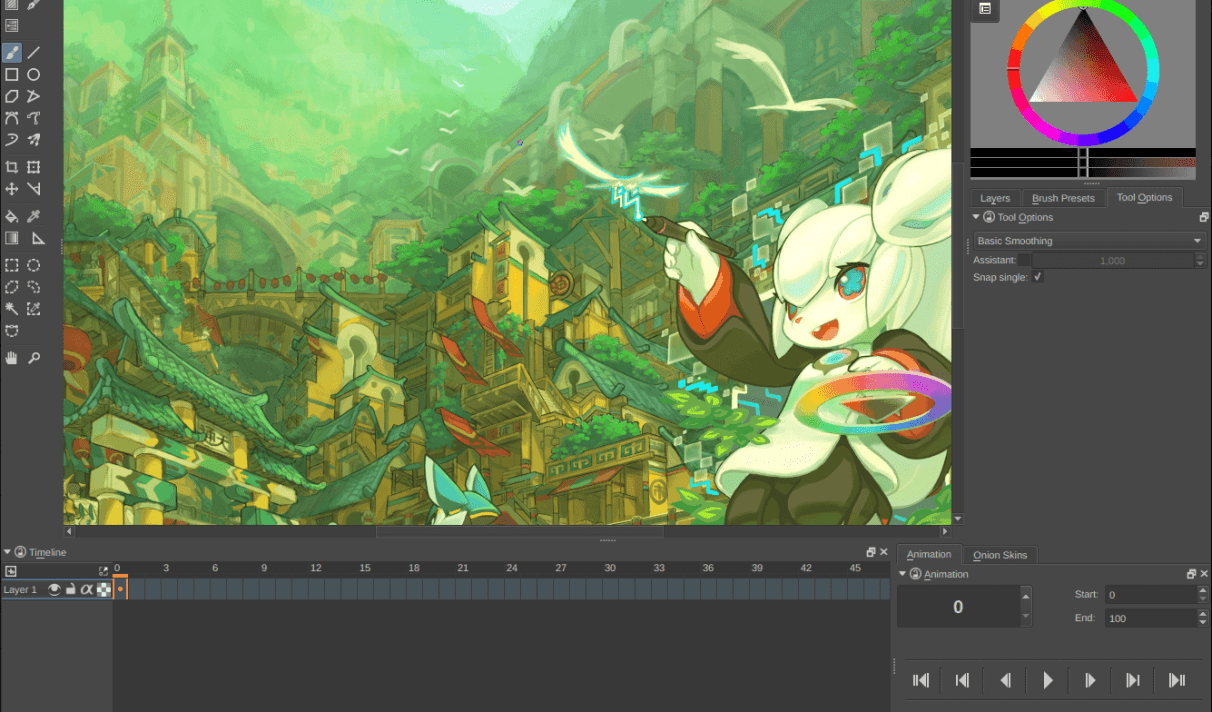Viewport: 1212px width, 712px height.
Task: Select the Gradient tool
Action: click(x=12, y=238)
